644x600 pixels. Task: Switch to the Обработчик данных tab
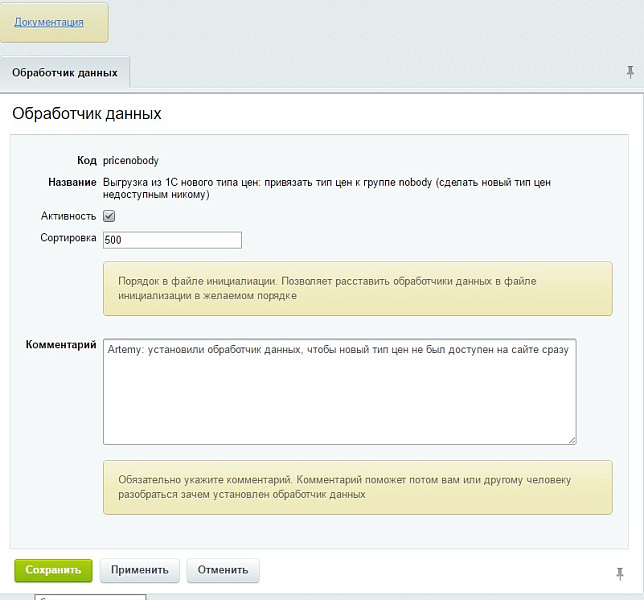[65, 73]
